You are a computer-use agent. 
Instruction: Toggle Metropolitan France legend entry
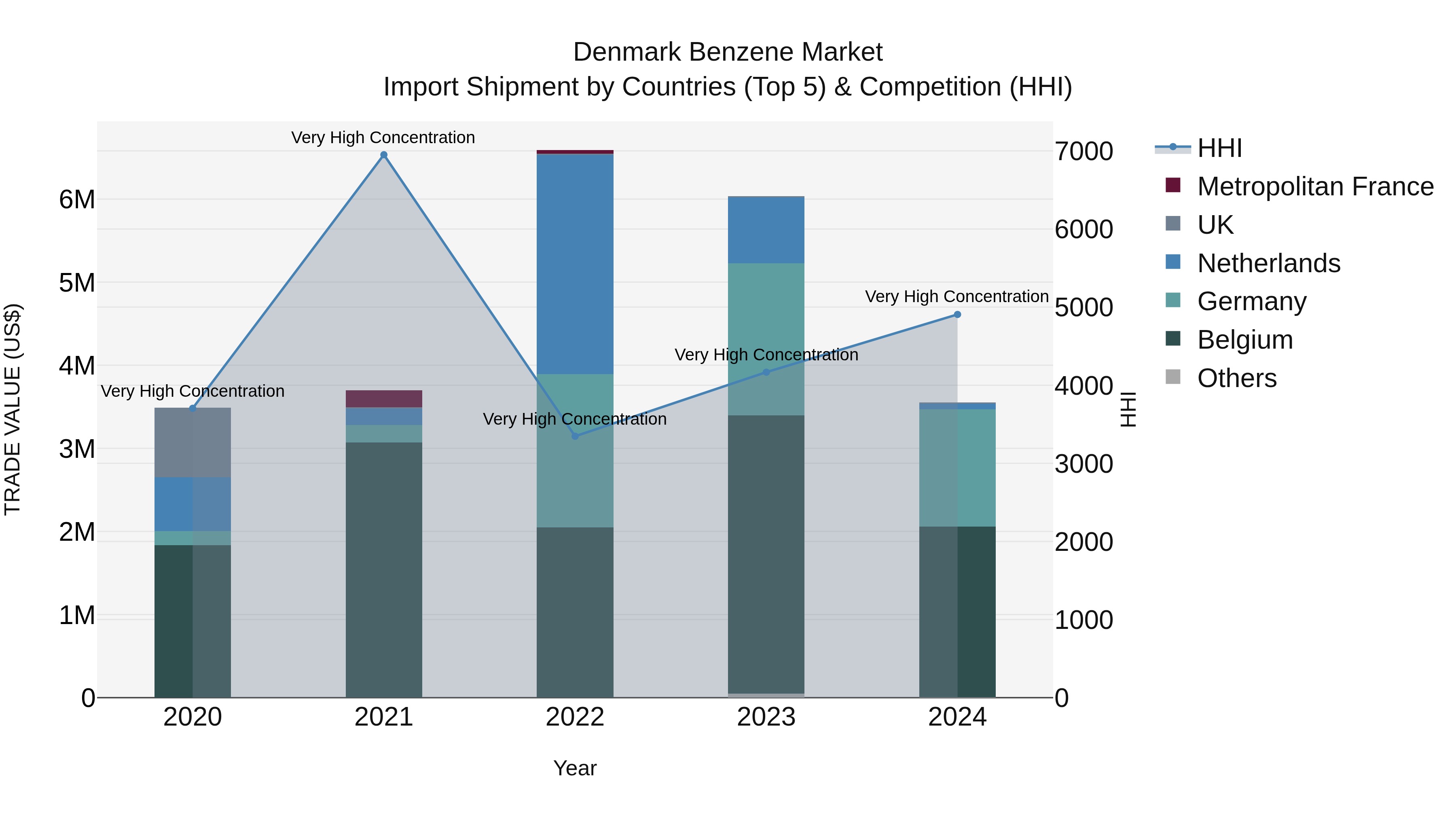[1299, 186]
